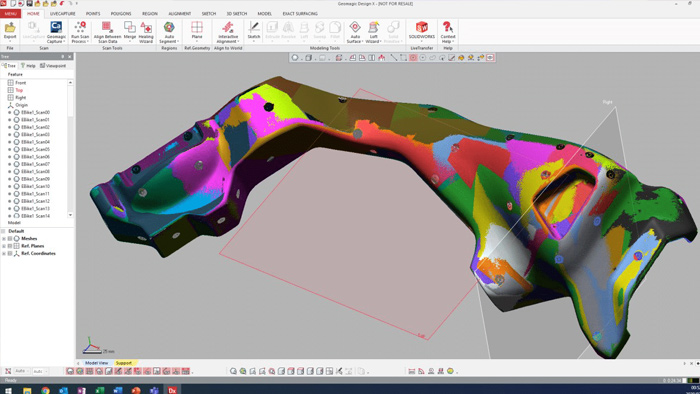Screen dimensions: 700x394
Task: Open the red MENU button
Action: [x=10, y=14]
